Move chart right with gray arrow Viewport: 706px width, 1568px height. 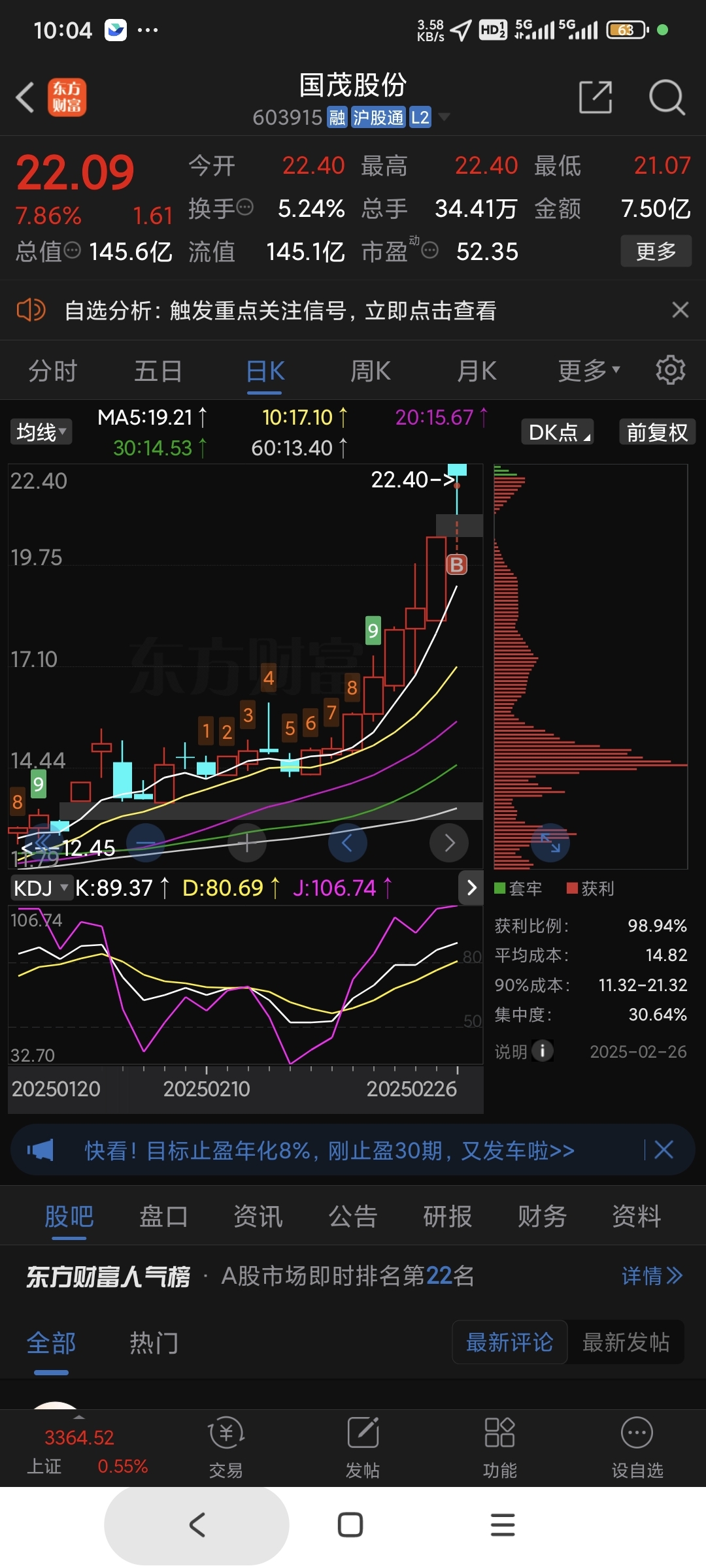point(449,843)
